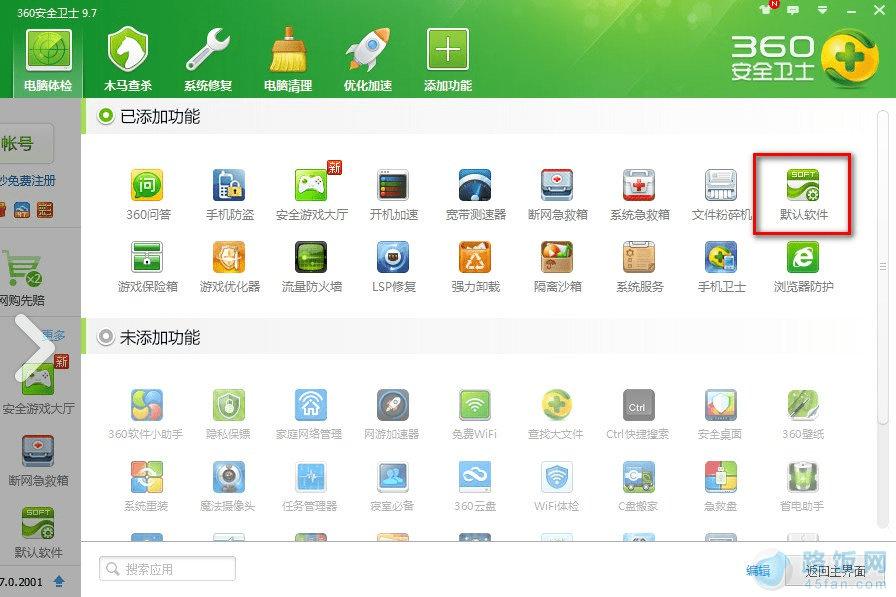Add 急救盘 function
The height and width of the screenshot is (597, 896).
pyautogui.click(x=720, y=486)
